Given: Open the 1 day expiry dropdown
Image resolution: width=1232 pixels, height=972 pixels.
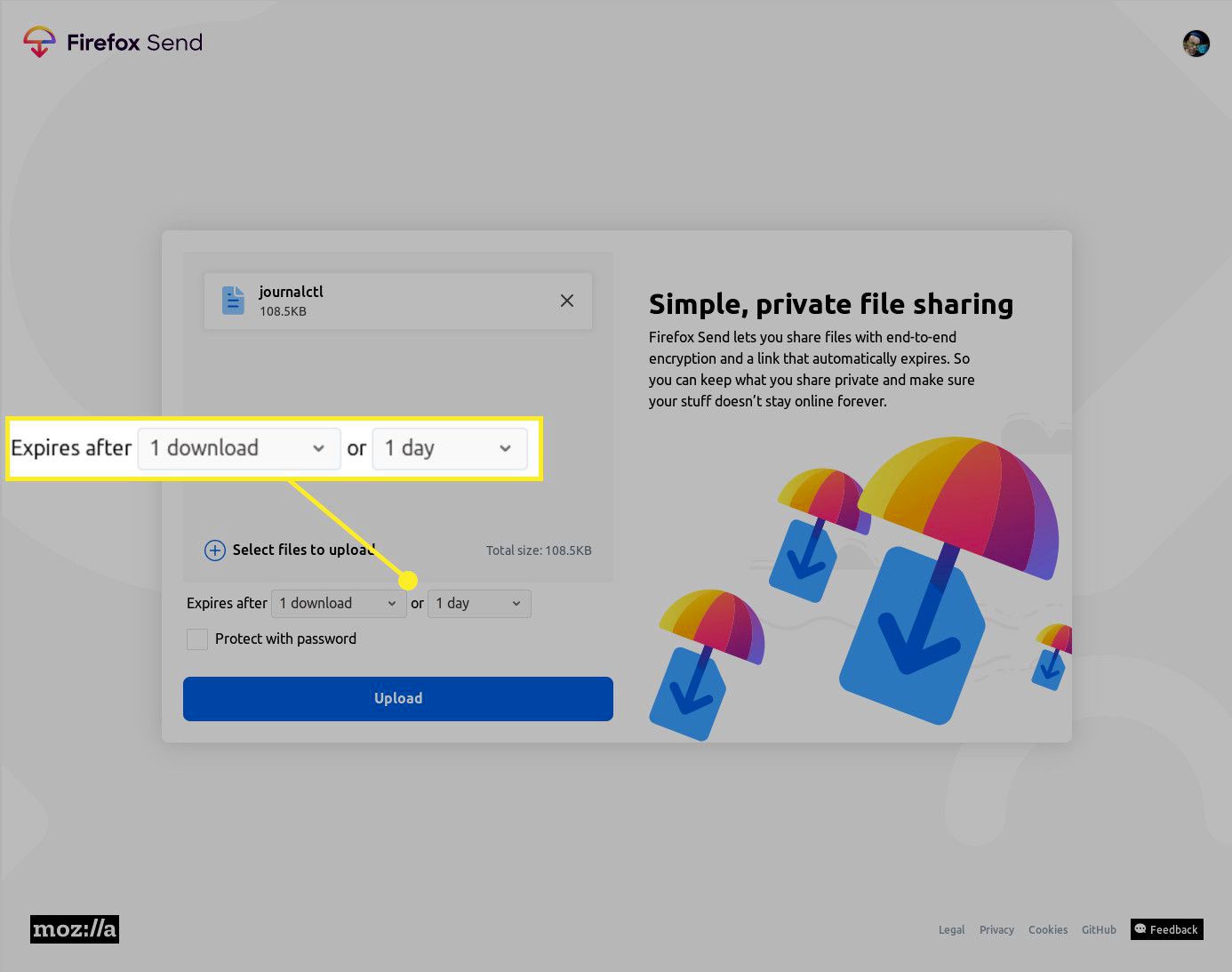Looking at the screenshot, I should (479, 604).
